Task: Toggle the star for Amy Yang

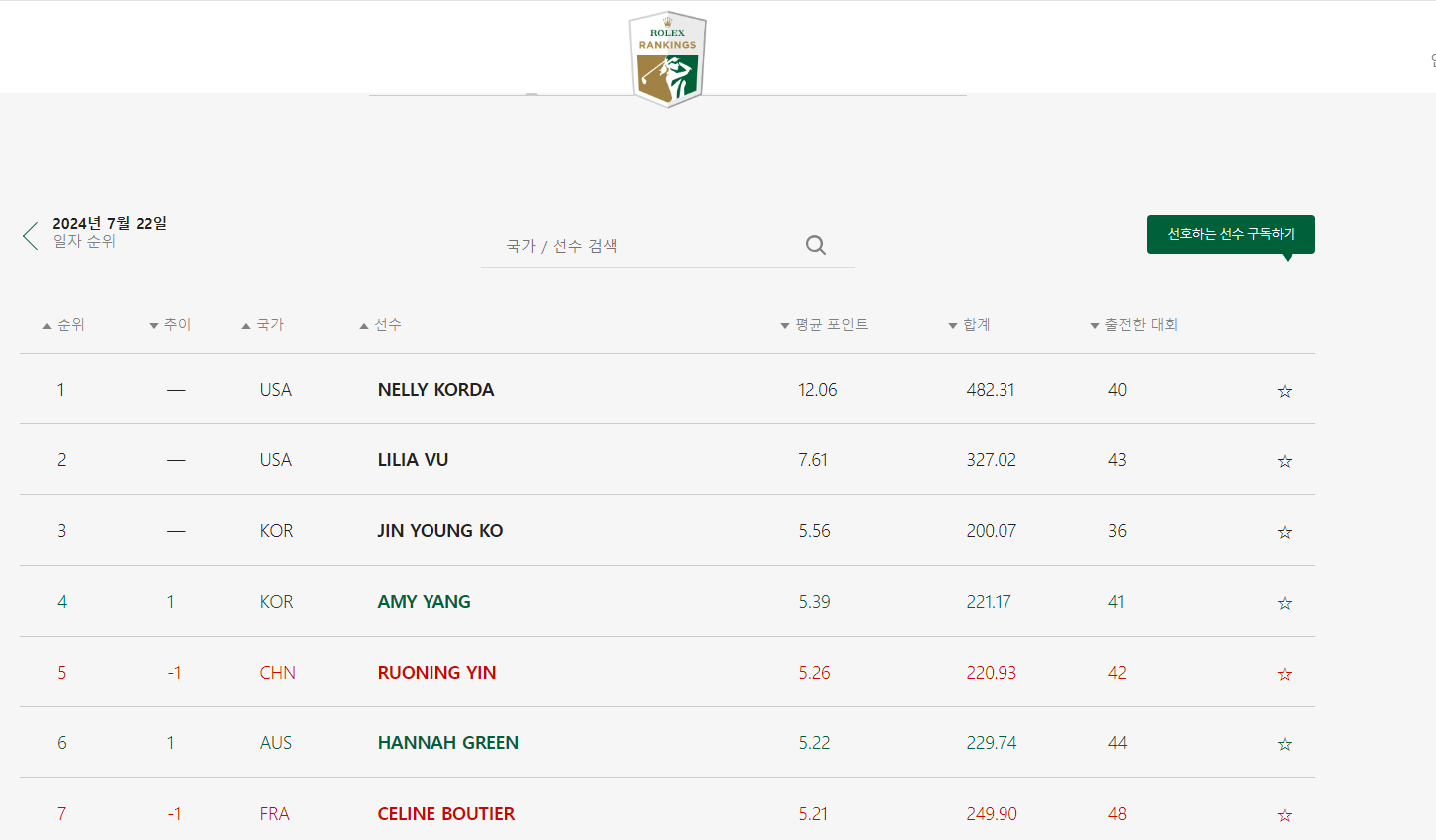Action: [1285, 603]
